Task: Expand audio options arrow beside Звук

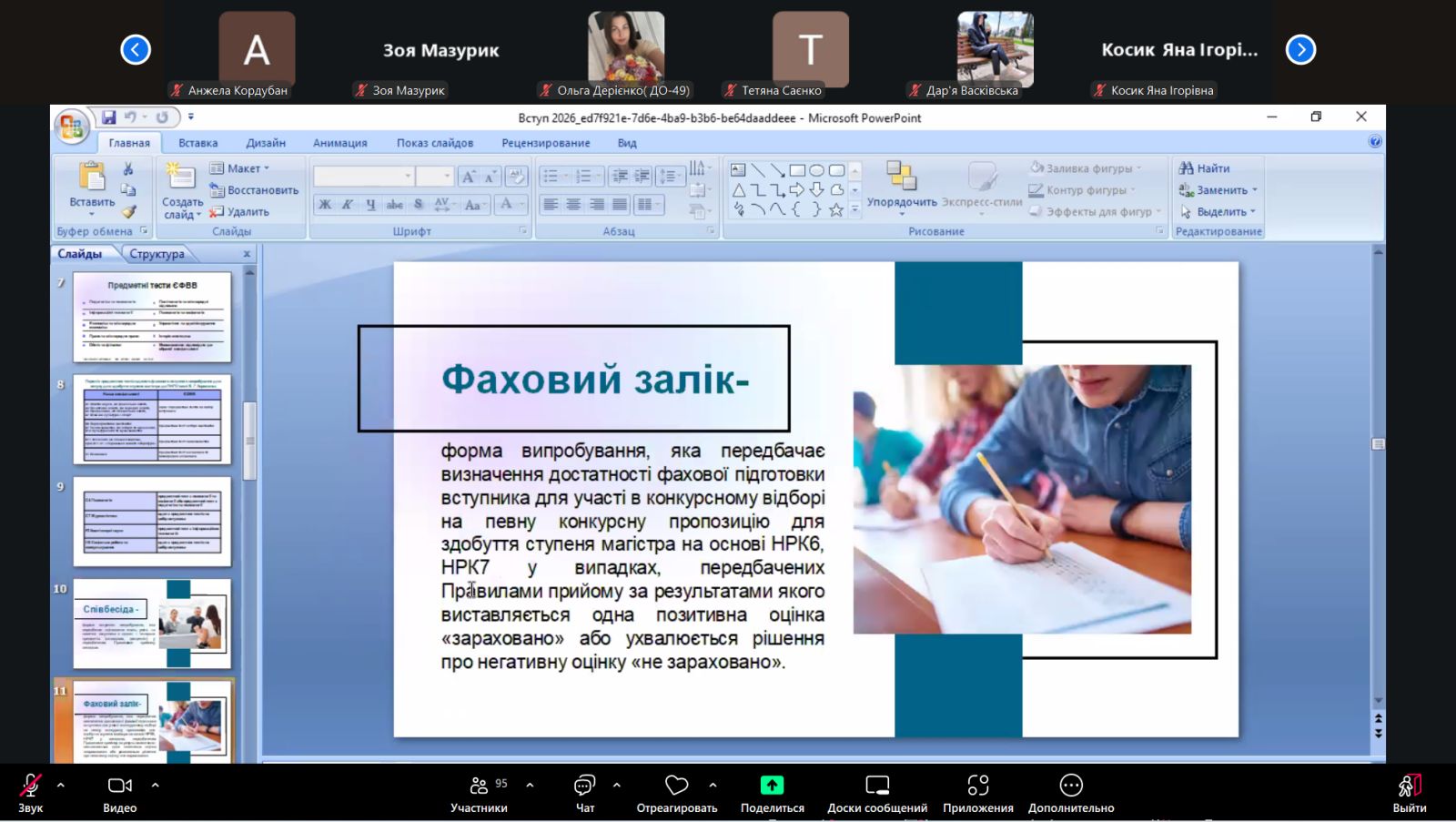Action: 61,785
